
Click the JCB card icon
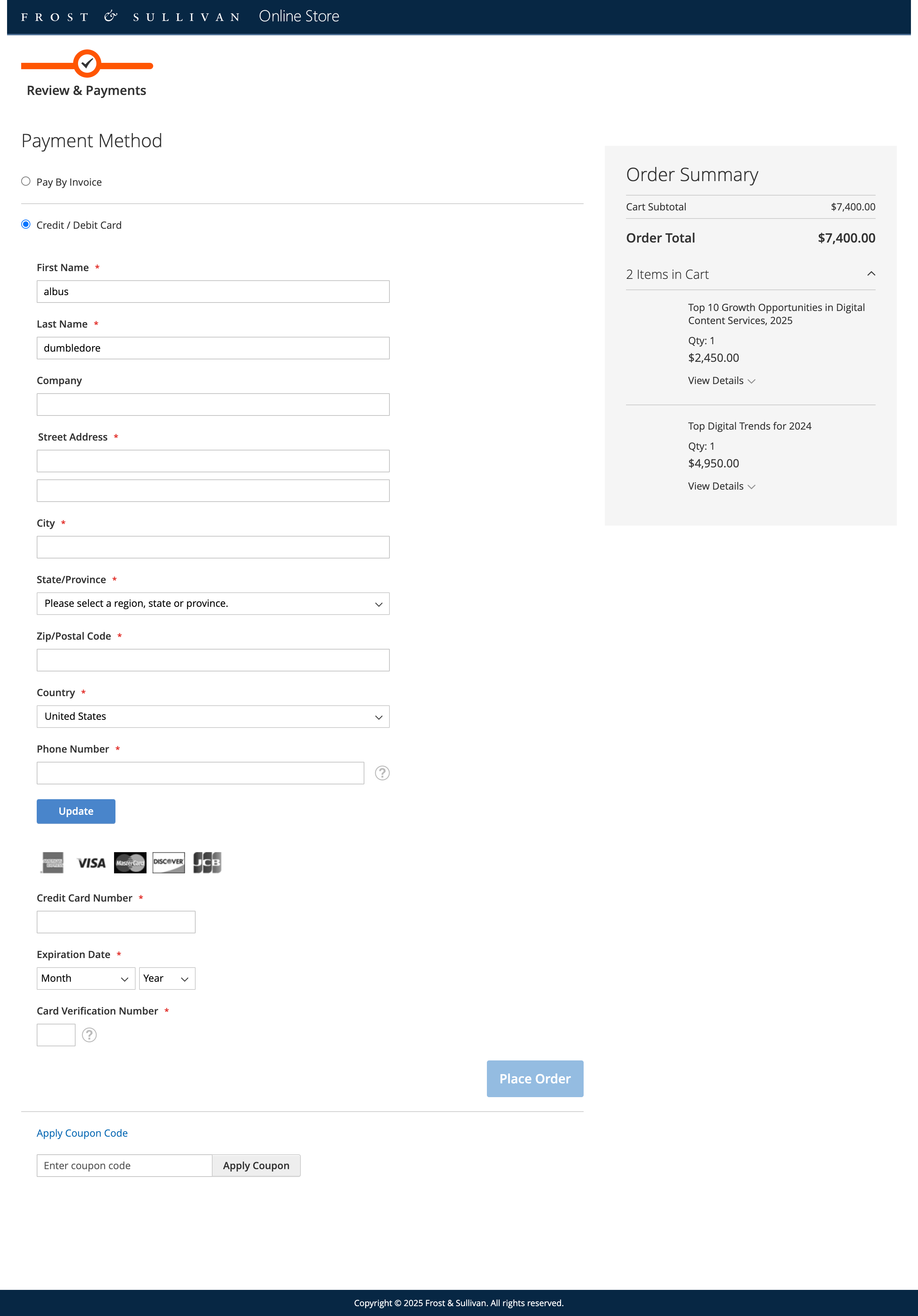[207, 863]
